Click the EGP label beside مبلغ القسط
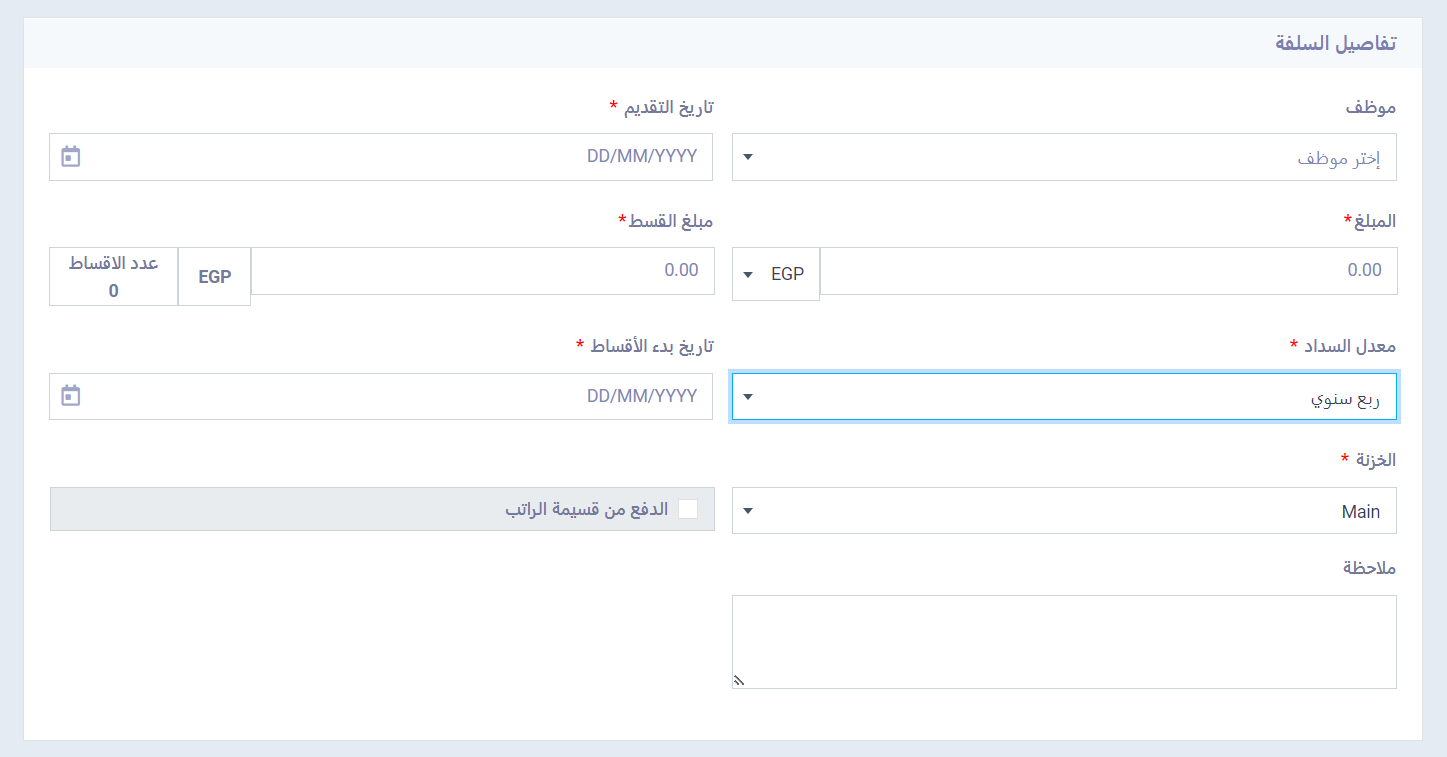The image size is (1447, 757). pos(215,277)
